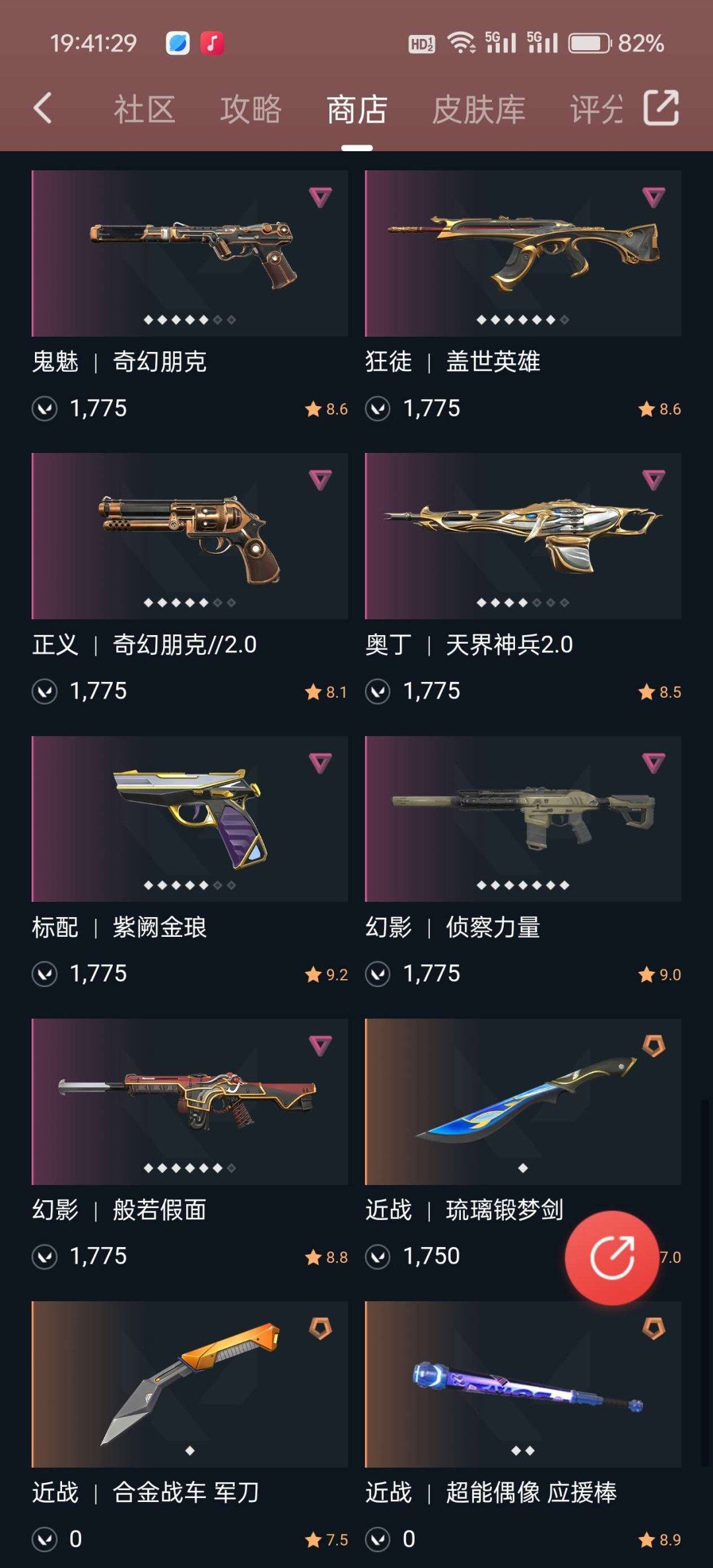This screenshot has width=713, height=1568.
Task: Tap the orange tier badge on 琉璃锻梦剑 card
Action: 654,1045
